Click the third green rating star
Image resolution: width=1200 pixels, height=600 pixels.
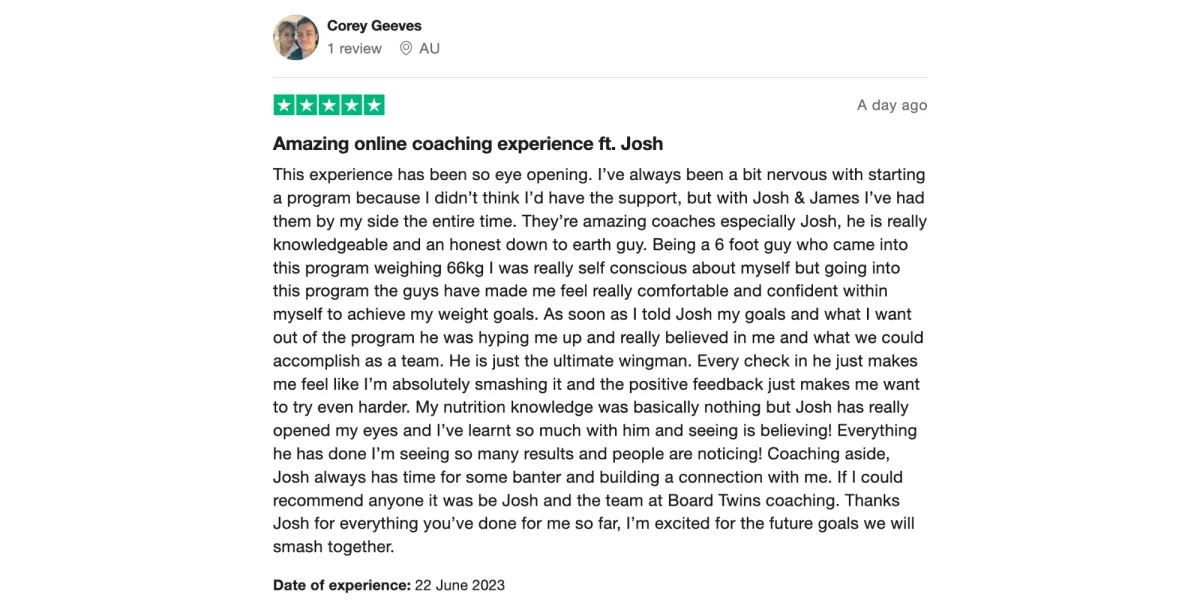pos(329,105)
